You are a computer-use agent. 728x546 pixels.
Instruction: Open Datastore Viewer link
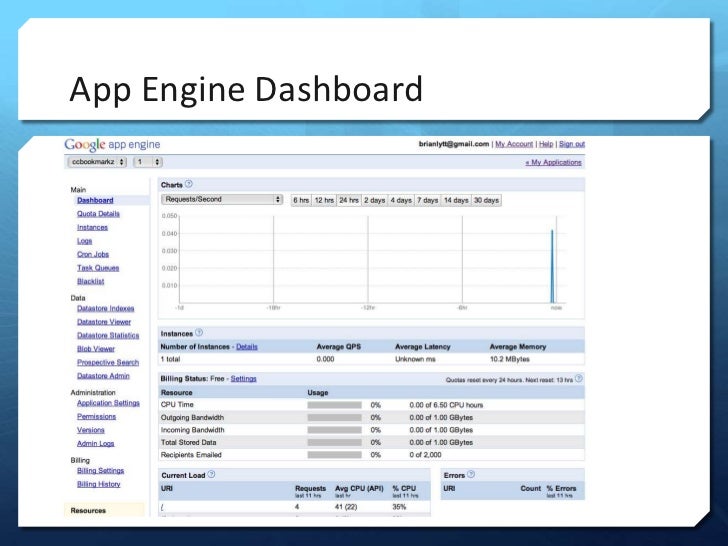coord(104,322)
